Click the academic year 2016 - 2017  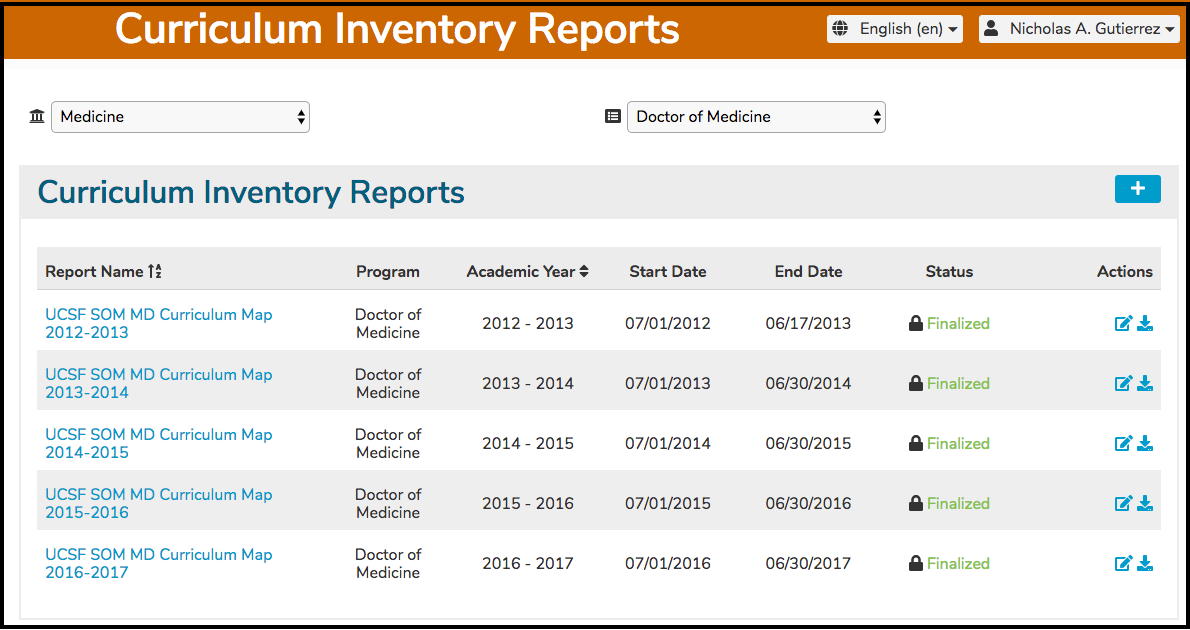click(528, 564)
